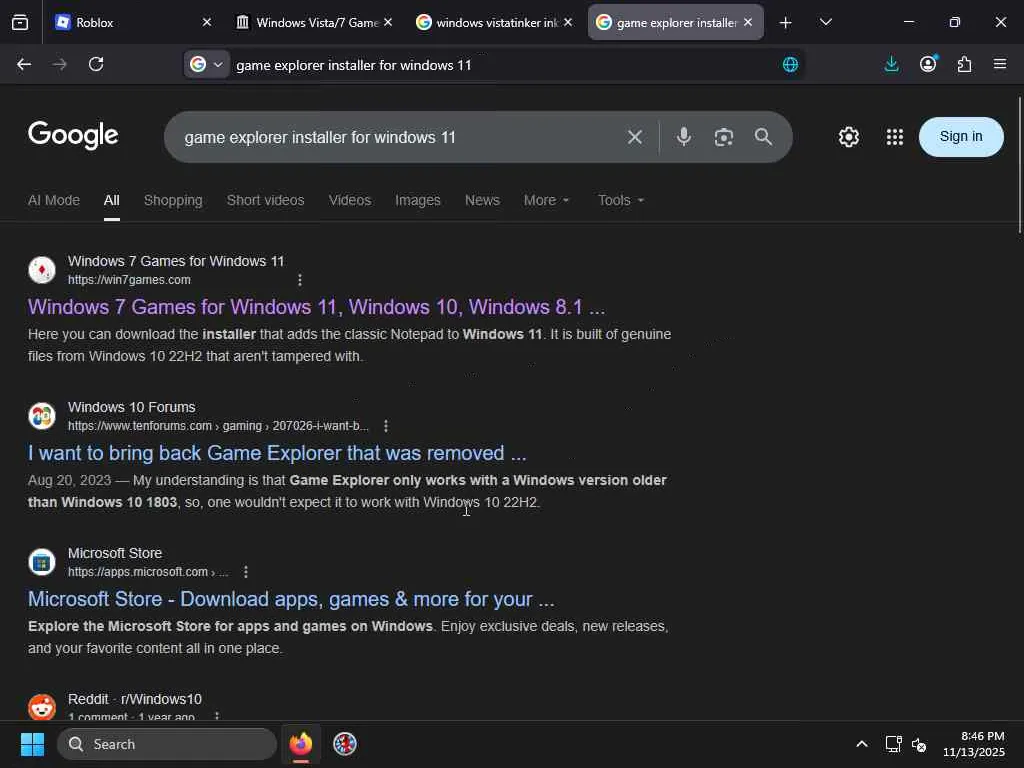Click the https://win7games.com URL text
The width and height of the screenshot is (1024, 768).
129,280
